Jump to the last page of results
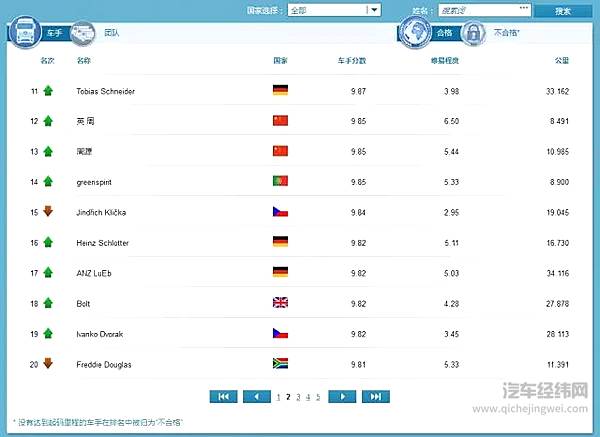 [x=375, y=397]
